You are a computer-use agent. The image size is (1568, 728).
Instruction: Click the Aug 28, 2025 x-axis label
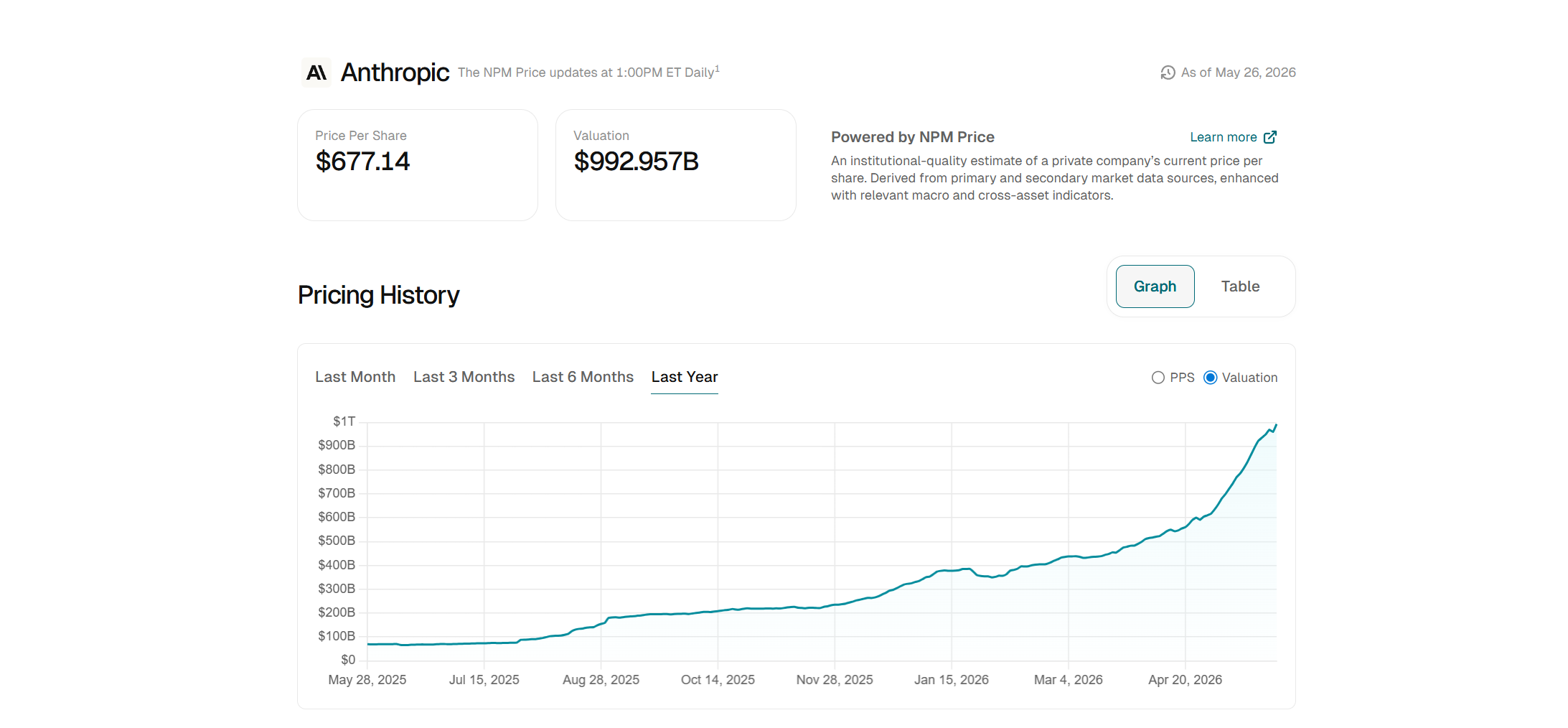tap(601, 680)
